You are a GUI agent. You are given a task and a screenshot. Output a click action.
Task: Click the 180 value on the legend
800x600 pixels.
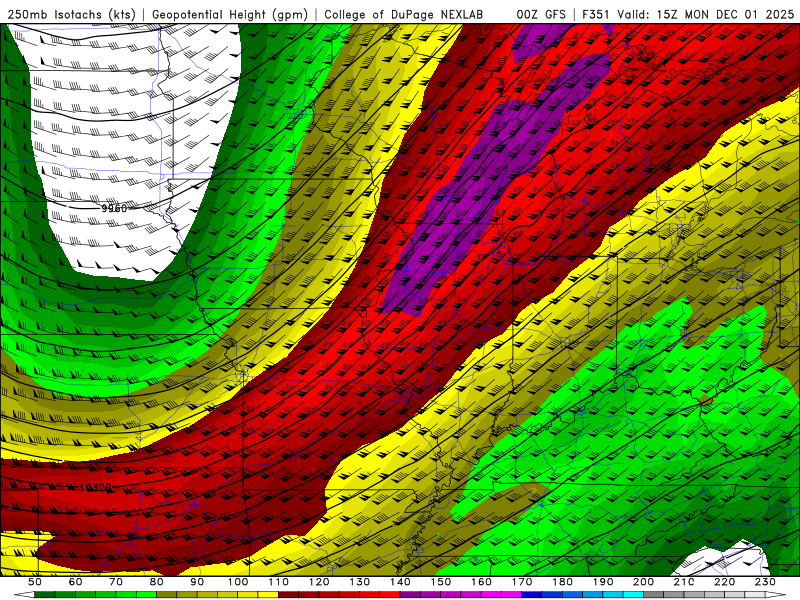(562, 582)
